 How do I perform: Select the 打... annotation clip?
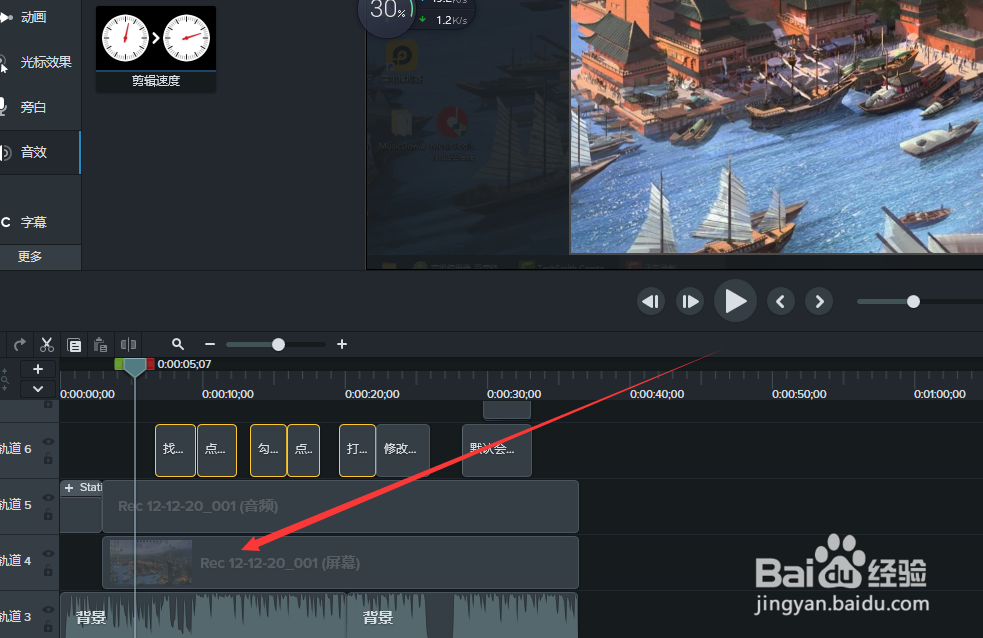(x=357, y=450)
